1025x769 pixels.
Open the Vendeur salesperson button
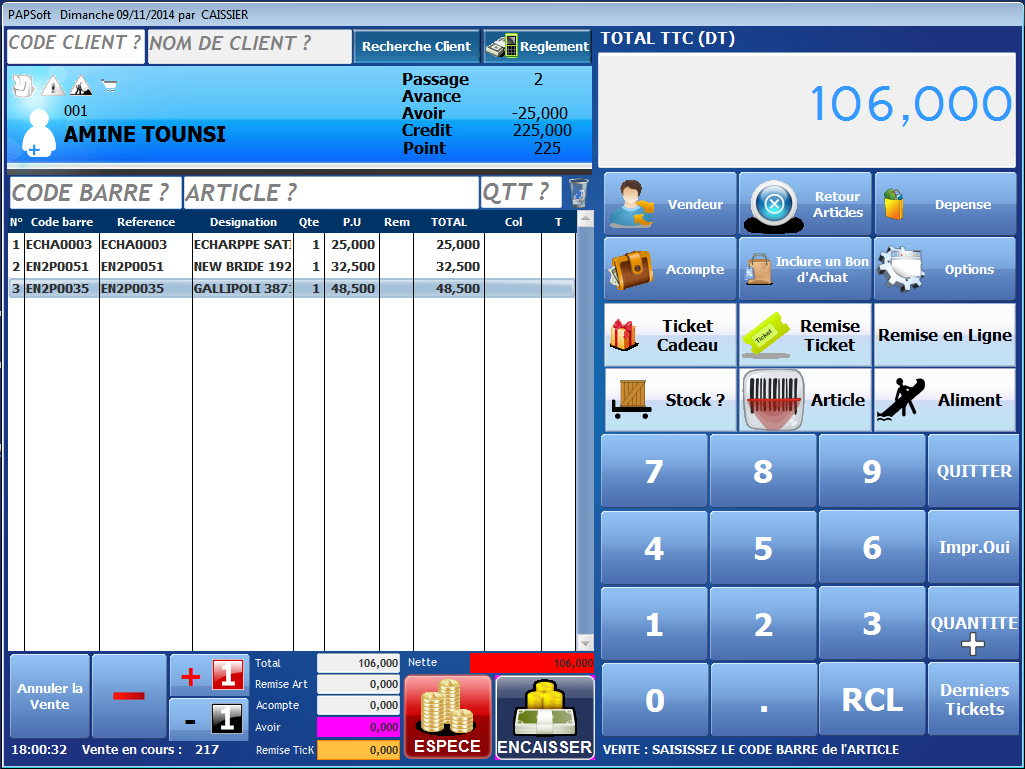[x=670, y=204]
